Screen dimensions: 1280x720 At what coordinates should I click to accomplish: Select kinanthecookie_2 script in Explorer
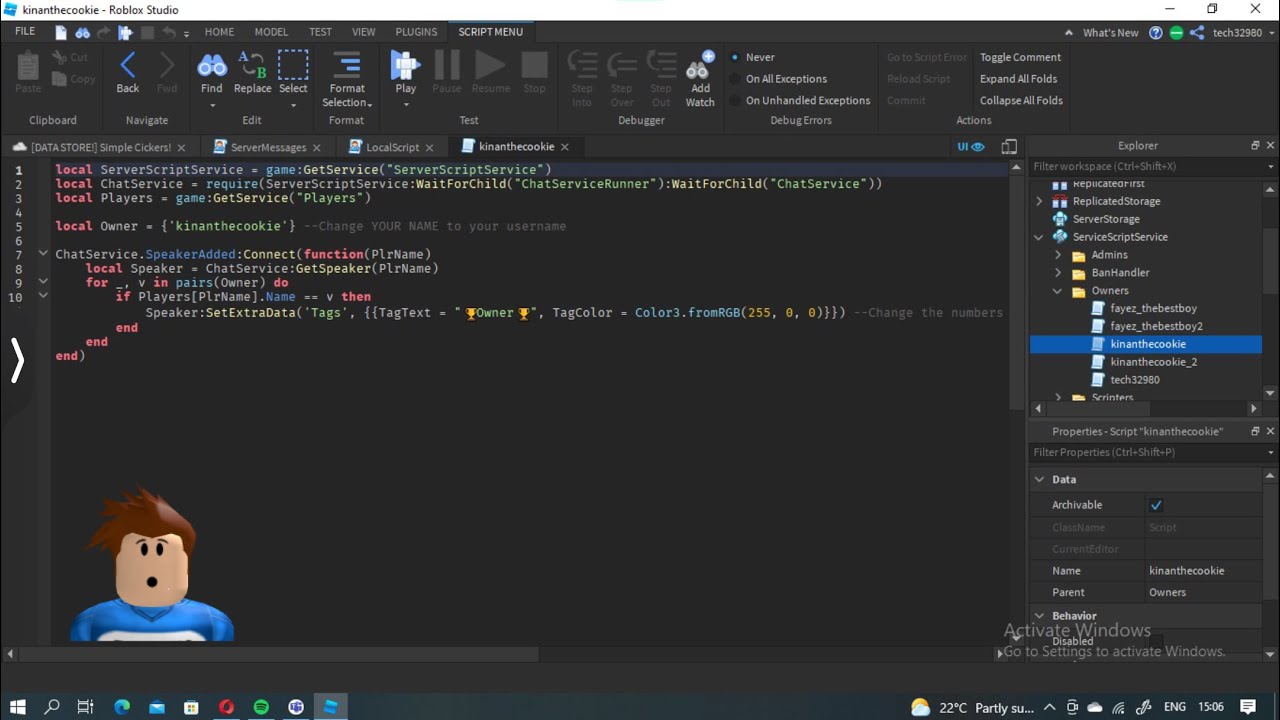[1153, 362]
